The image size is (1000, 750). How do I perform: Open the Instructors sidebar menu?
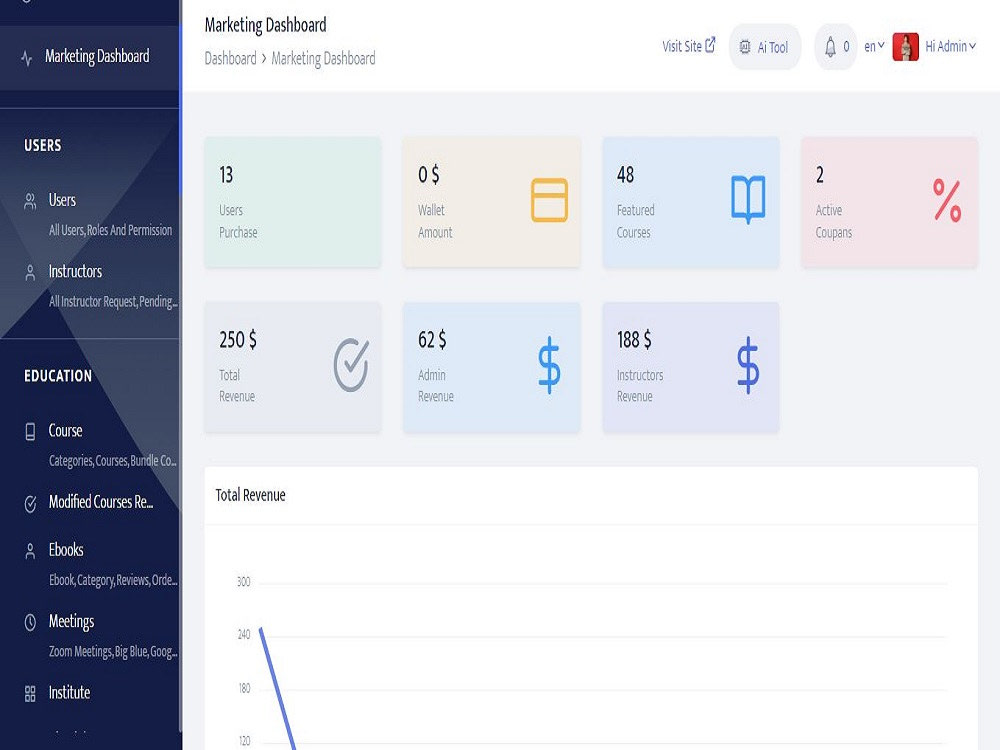(x=75, y=272)
